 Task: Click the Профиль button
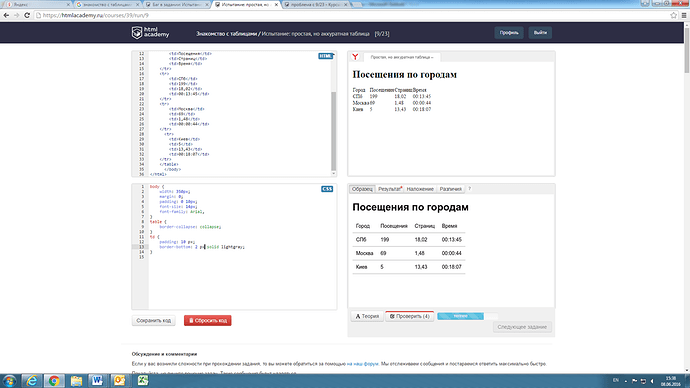509,33
